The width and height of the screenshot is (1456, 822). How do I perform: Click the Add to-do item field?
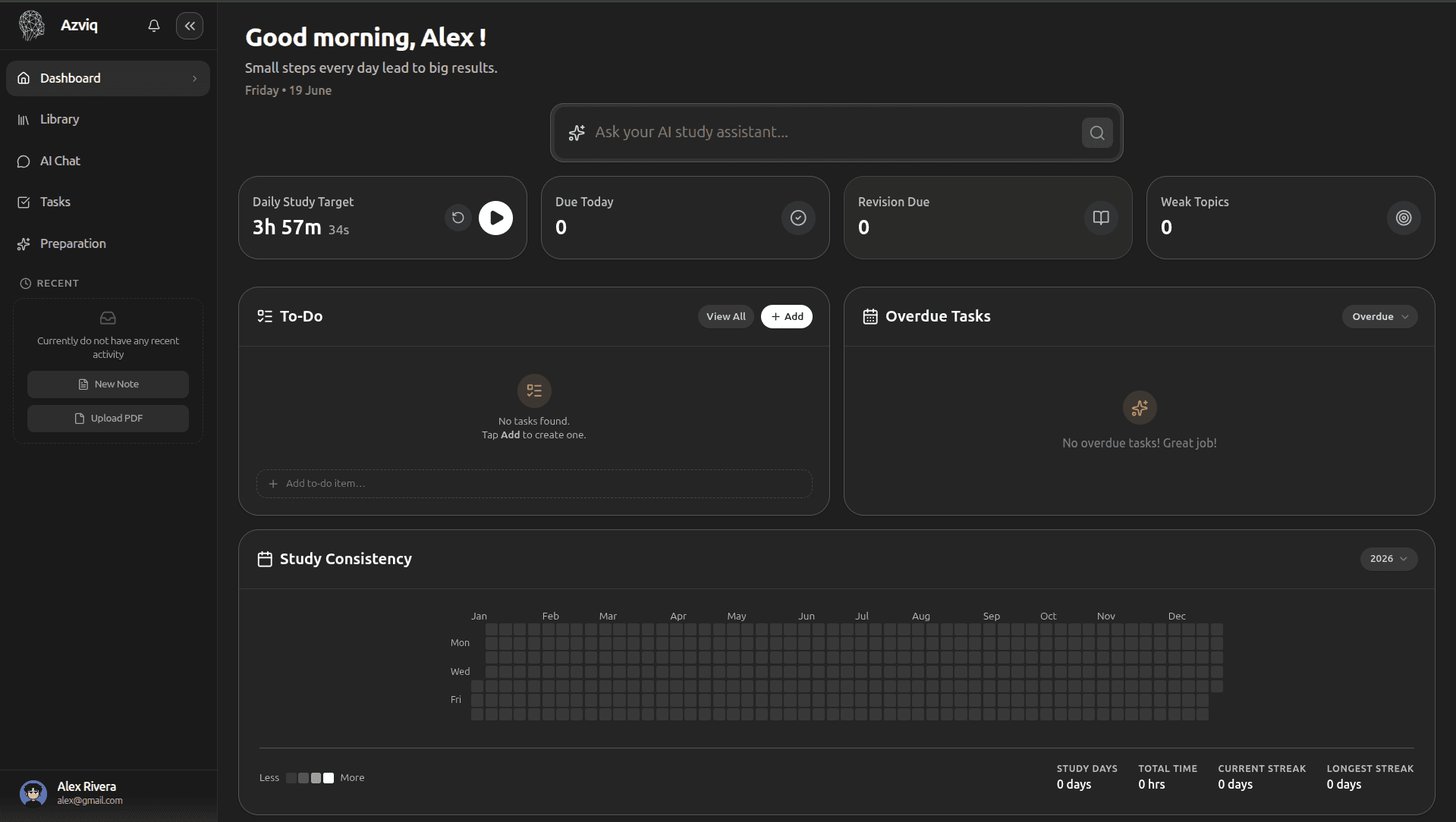tap(534, 484)
